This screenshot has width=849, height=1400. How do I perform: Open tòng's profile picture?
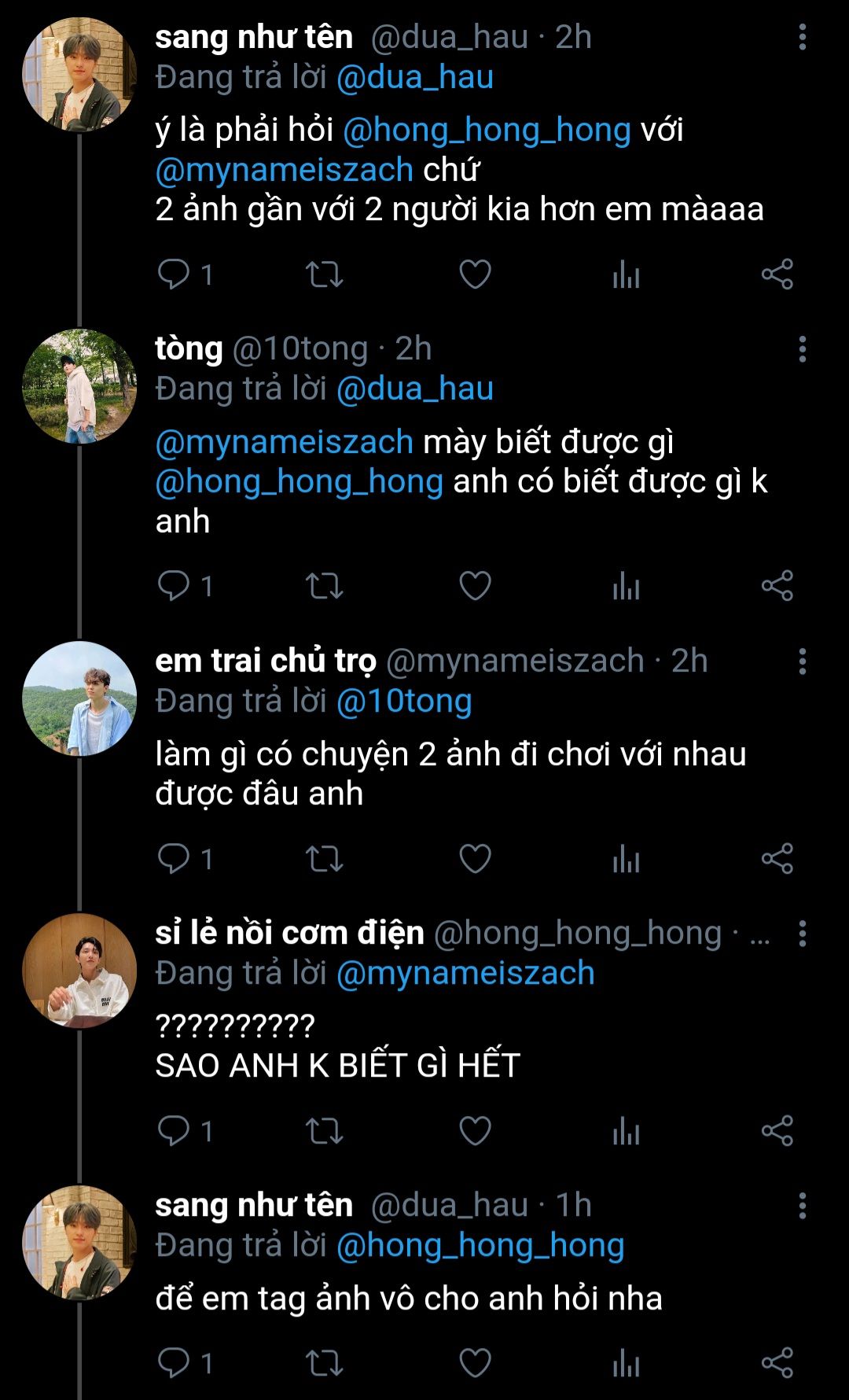pyautogui.click(x=79, y=386)
